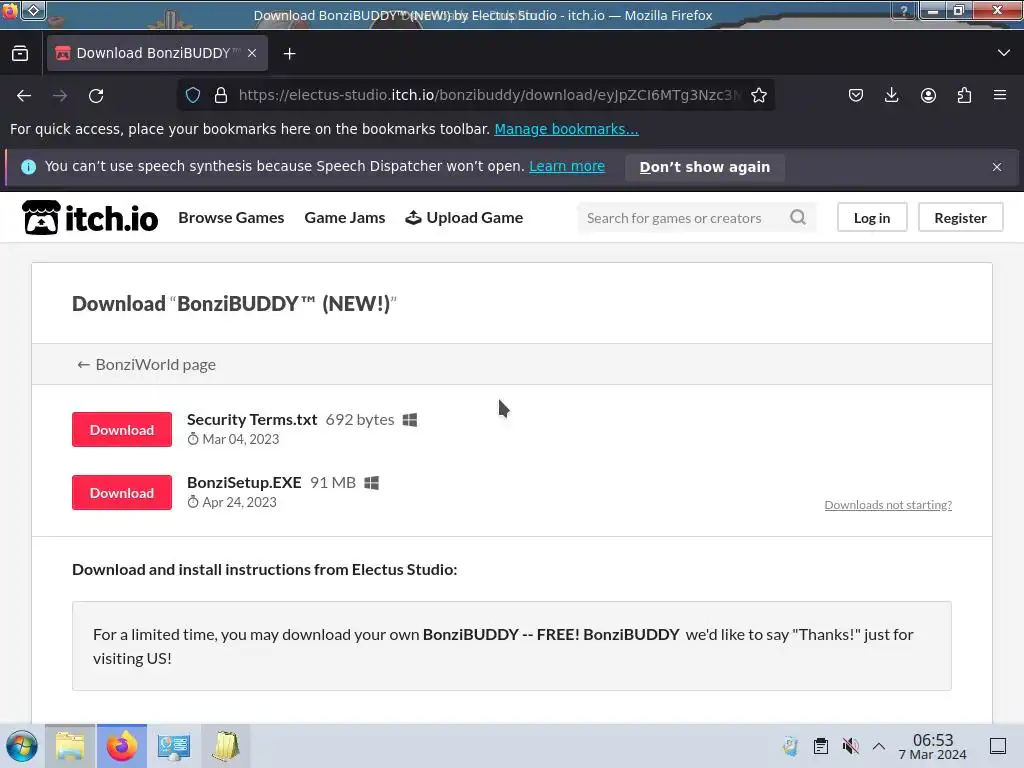The height and width of the screenshot is (768, 1024).
Task: Open the Firefox hamburger application menu
Action: point(1000,95)
